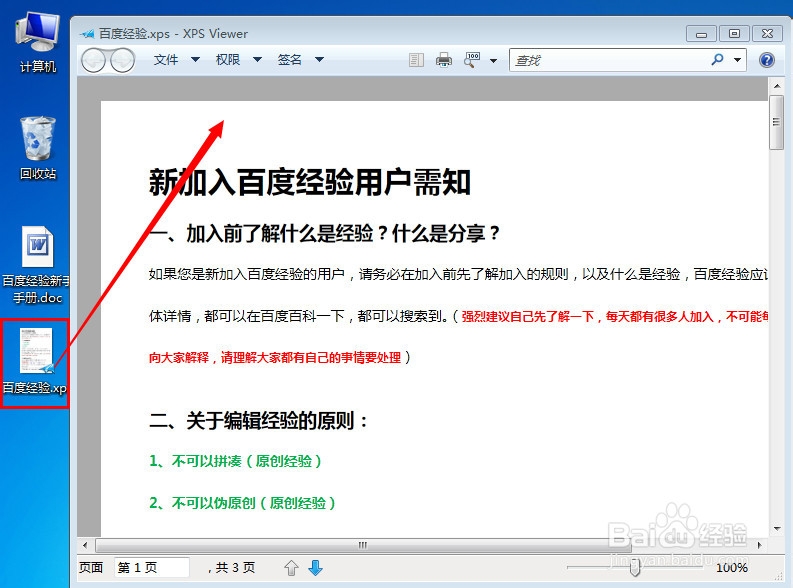This screenshot has height=588, width=793.
Task: Expand the 文件 dropdown arrow
Action: [x=195, y=60]
